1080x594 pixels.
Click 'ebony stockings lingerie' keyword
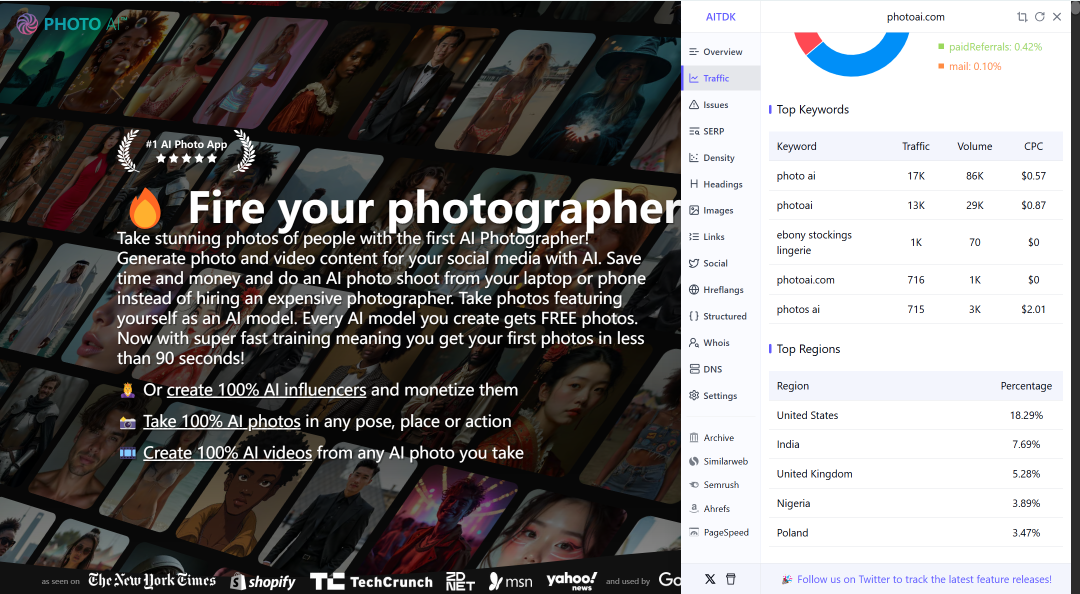pyautogui.click(x=814, y=243)
